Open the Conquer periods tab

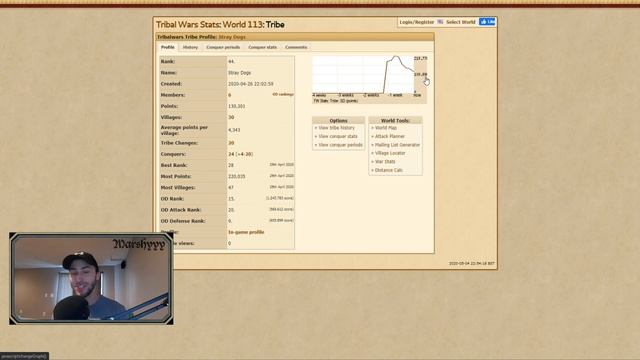(223, 47)
